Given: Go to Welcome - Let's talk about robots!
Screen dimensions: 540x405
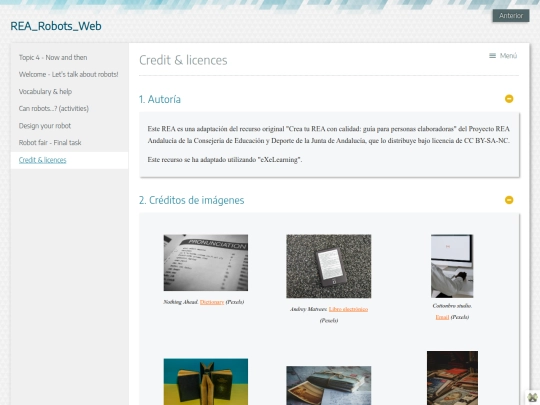Looking at the screenshot, I should (69, 74).
